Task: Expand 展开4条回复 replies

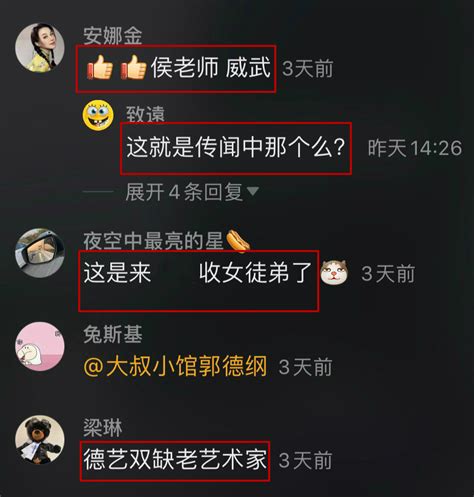Action: (x=184, y=192)
